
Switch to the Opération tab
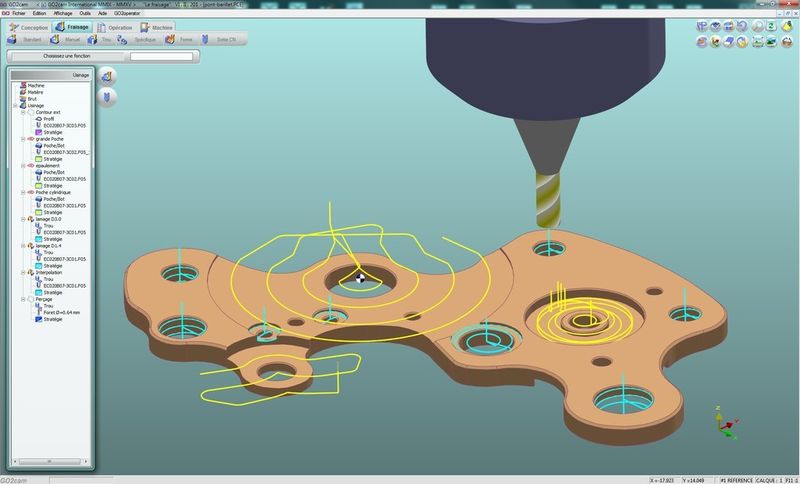pyautogui.click(x=115, y=27)
